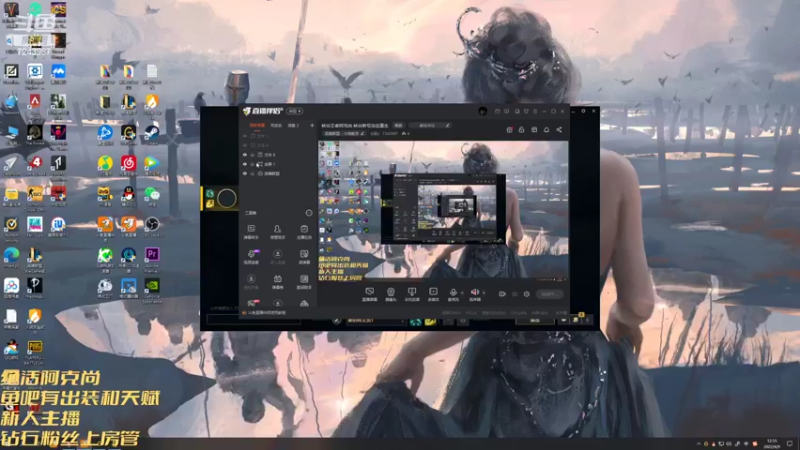The image size is (800, 450).
Task: Open the TV-shaped tool in third toolbox row
Action: [x=278, y=280]
